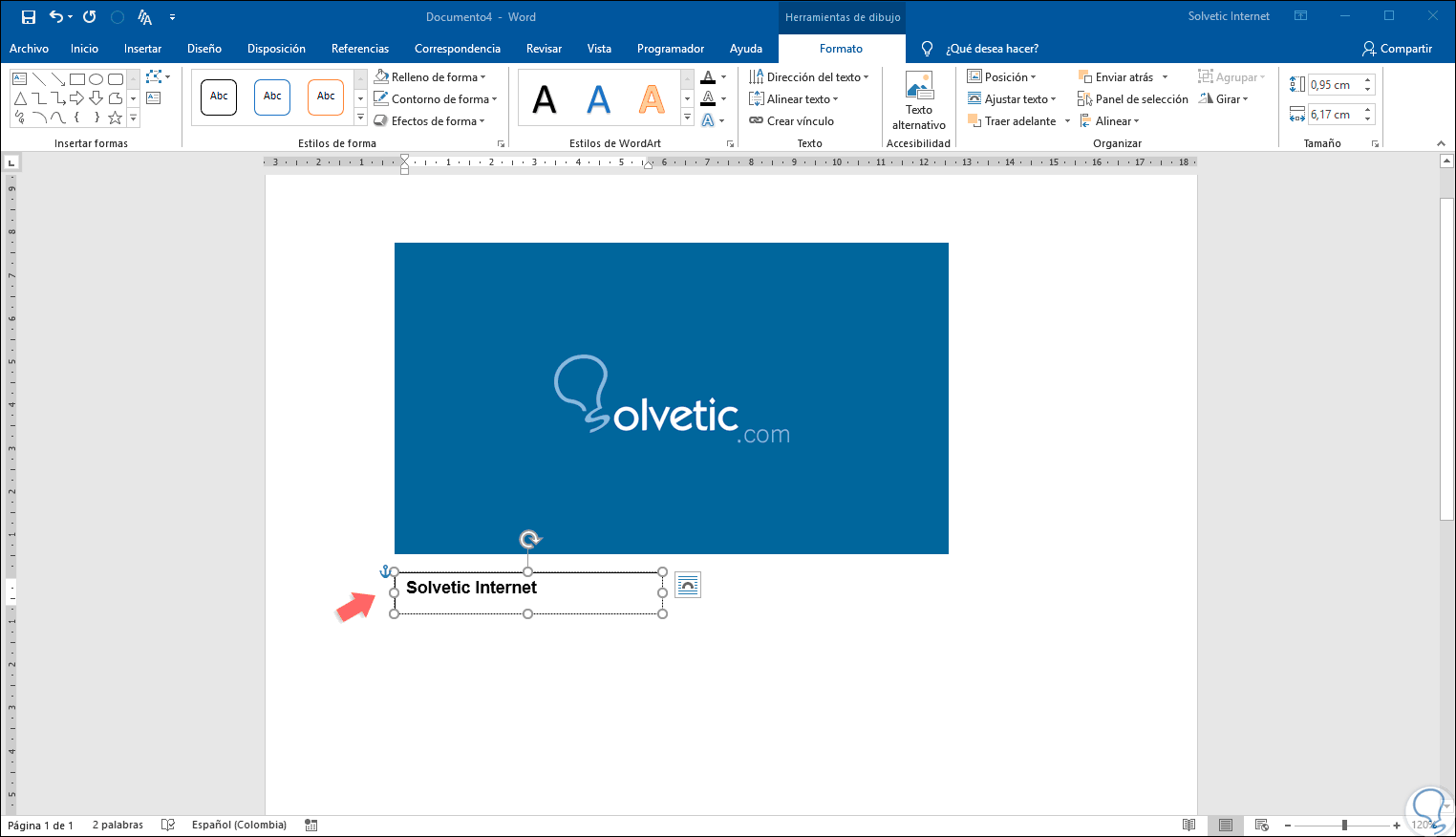The image size is (1456, 837).
Task: Apply the orange WordArt A style
Action: 652,98
